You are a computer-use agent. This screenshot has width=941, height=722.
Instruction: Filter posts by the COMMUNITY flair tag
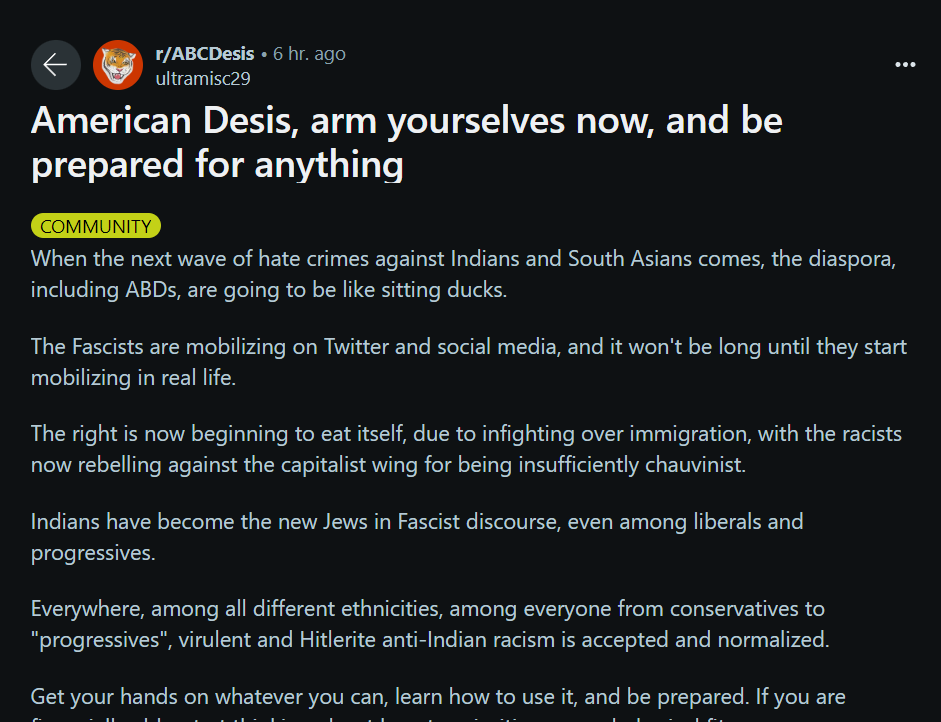pyautogui.click(x=96, y=226)
